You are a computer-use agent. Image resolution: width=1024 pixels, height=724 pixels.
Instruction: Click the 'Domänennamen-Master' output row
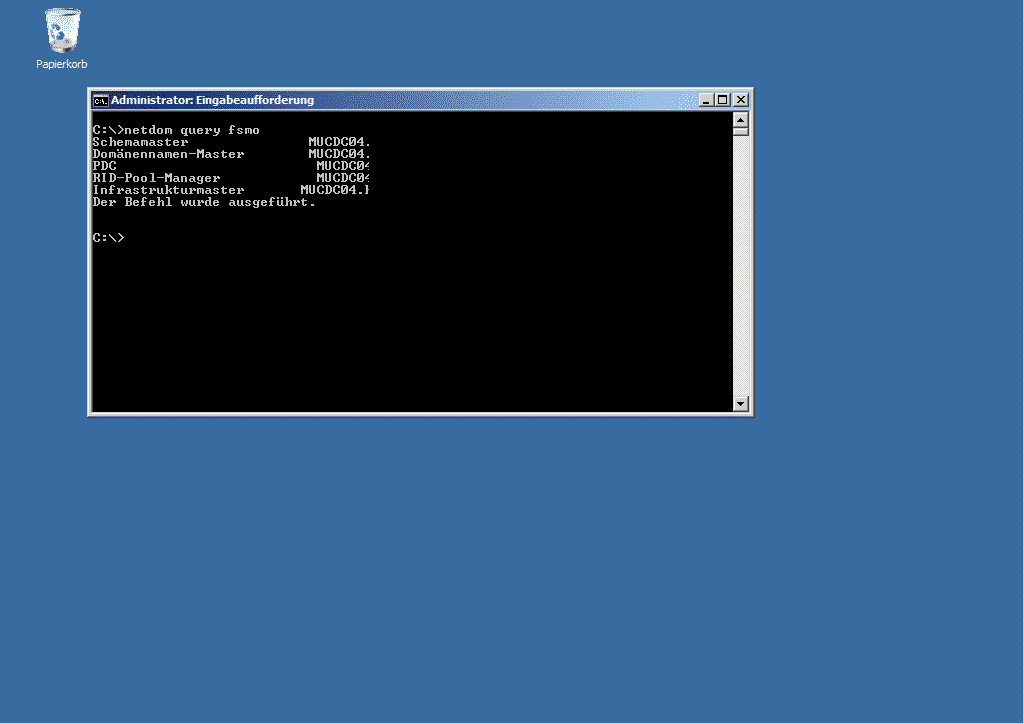(231, 154)
